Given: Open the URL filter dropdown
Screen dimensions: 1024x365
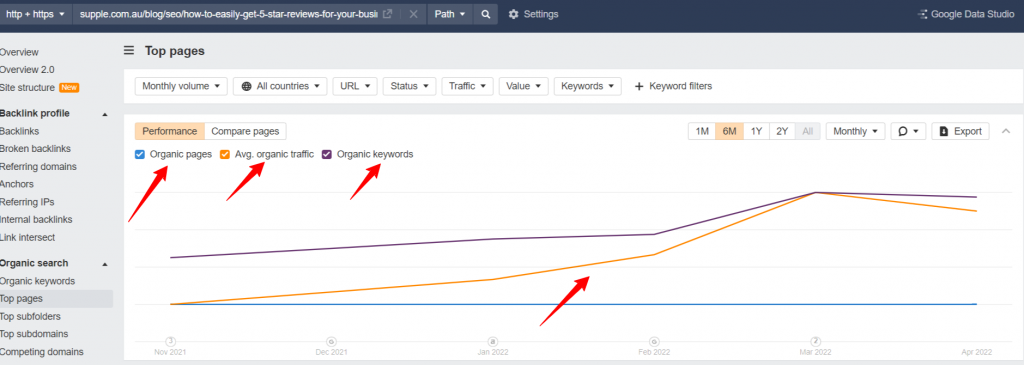Looking at the screenshot, I should 355,86.
